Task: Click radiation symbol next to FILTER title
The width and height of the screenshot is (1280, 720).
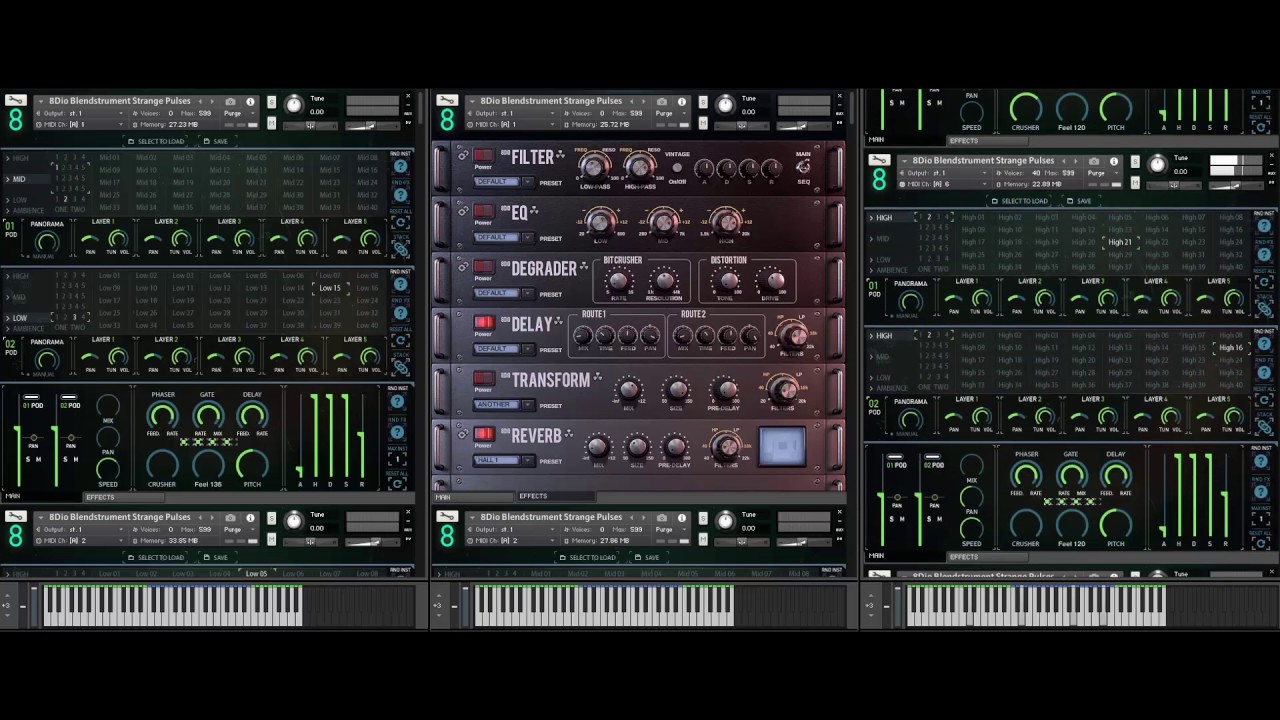Action: (560, 156)
